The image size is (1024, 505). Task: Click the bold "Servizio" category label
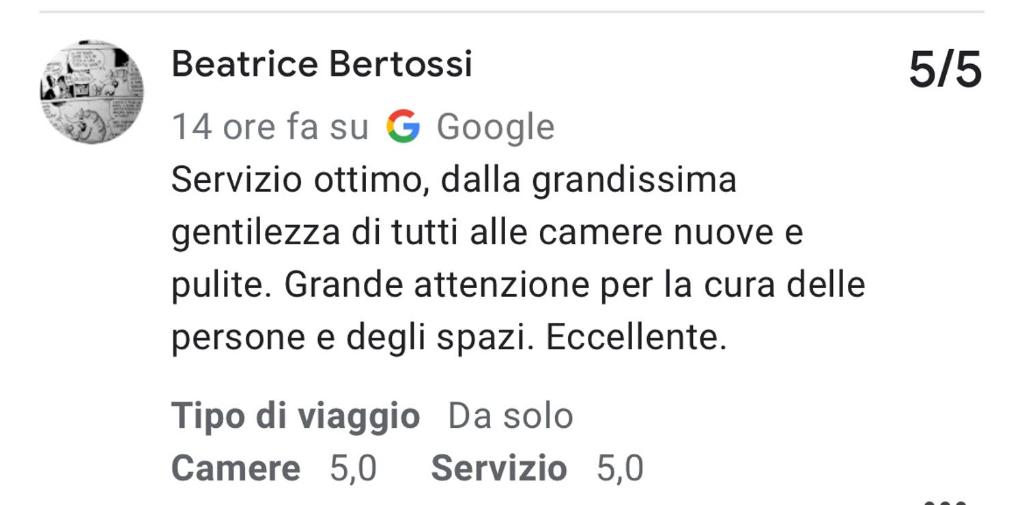tap(499, 467)
